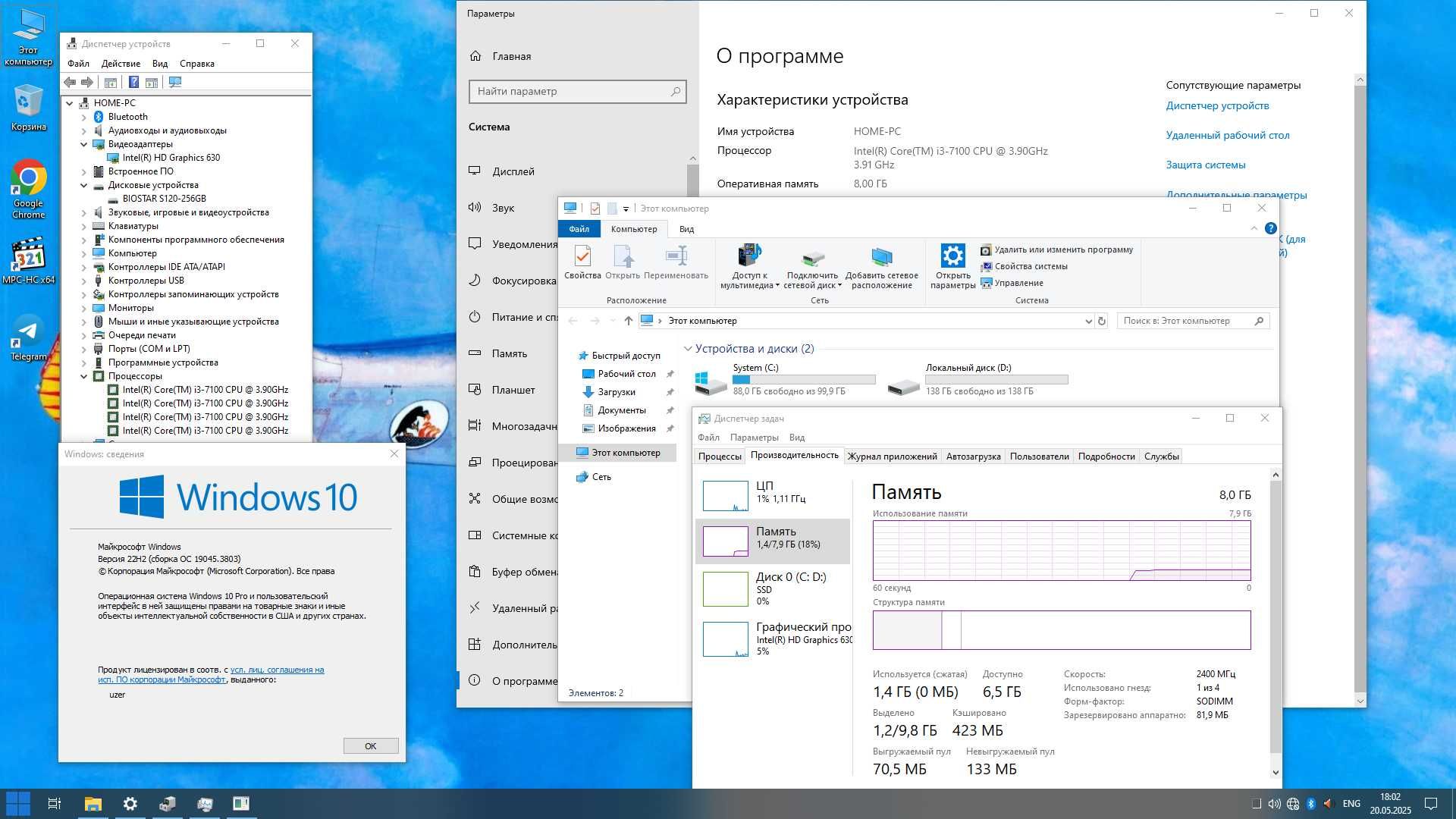Click Добавить сетевое расположение ribbon icon
This screenshot has height=819, width=1456.
coord(881,266)
